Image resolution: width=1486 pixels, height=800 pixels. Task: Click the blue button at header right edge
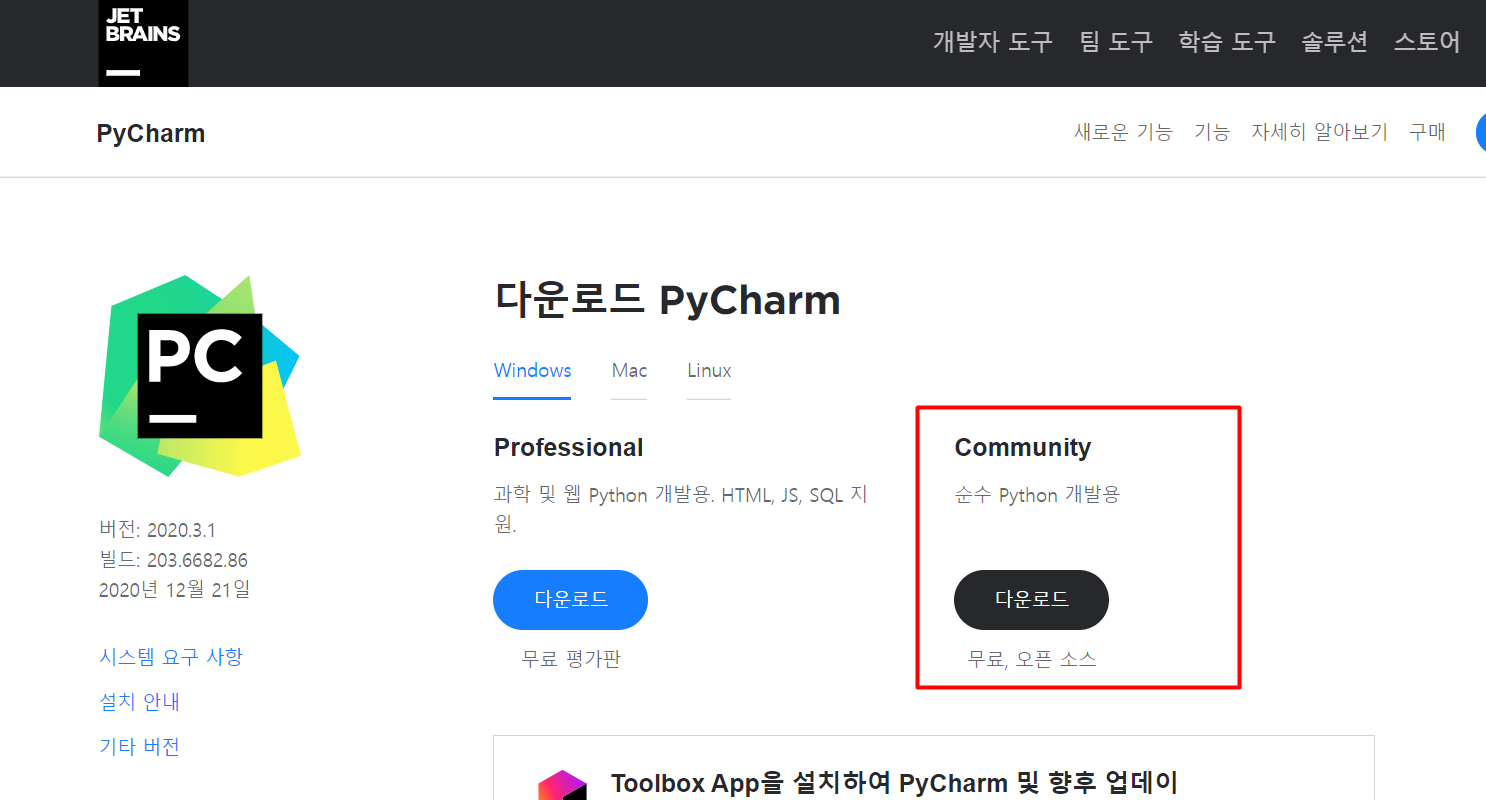(x=1481, y=133)
